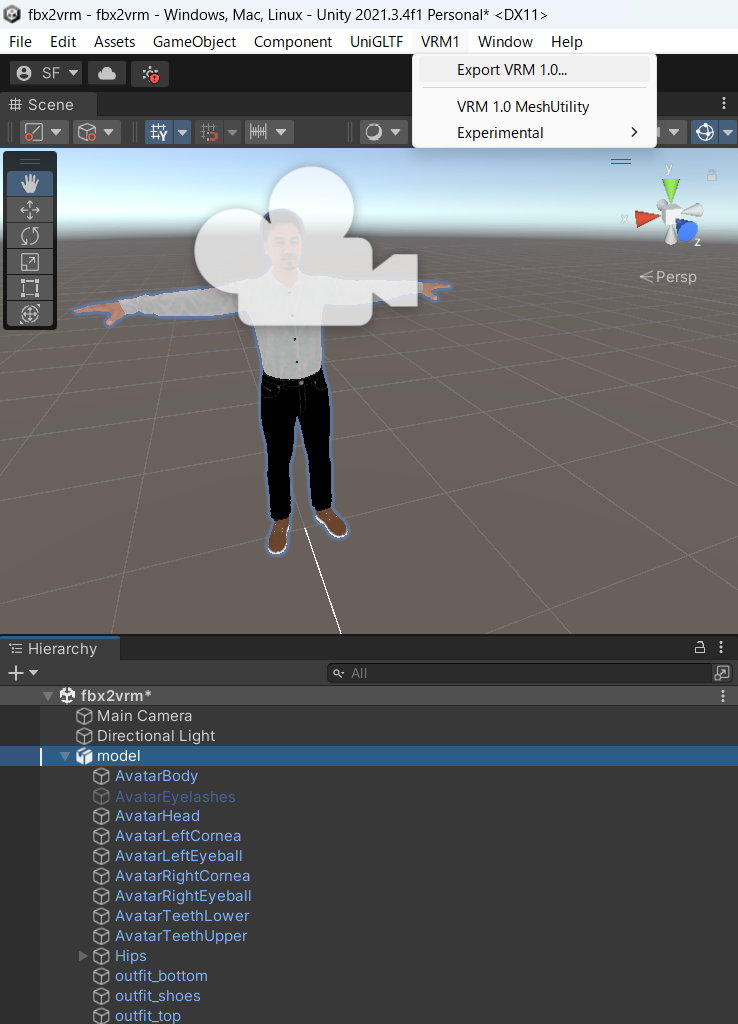The width and height of the screenshot is (738, 1024).
Task: Open the shading mode dropdown arrow
Action: [56, 133]
